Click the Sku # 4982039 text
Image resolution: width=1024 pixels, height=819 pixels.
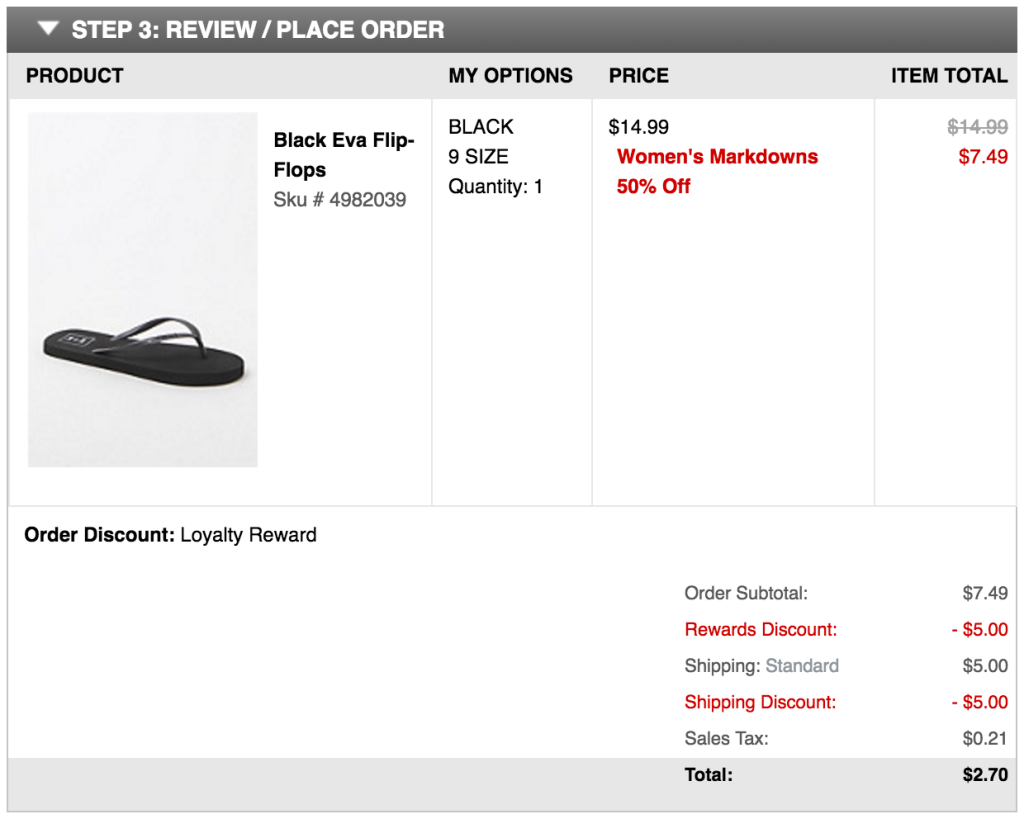(x=340, y=200)
